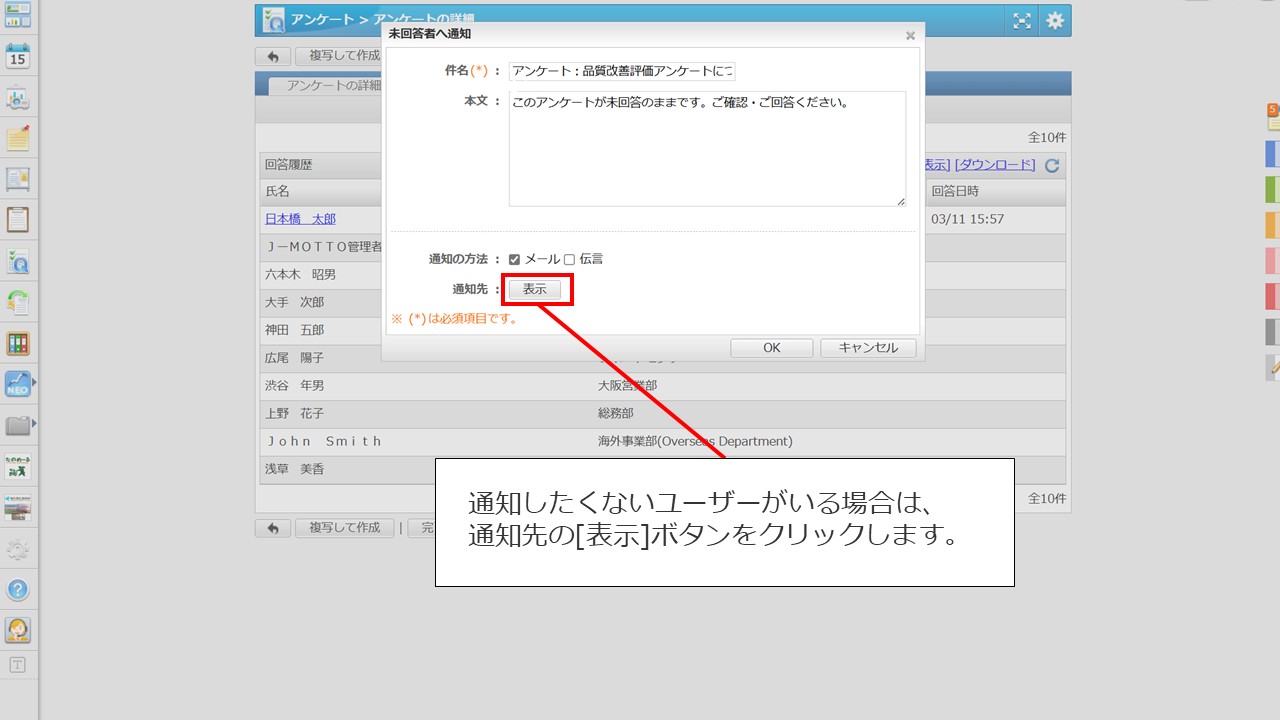Click the 総務部 department cell
Screen dimensions: 1280x720
[x=615, y=413]
